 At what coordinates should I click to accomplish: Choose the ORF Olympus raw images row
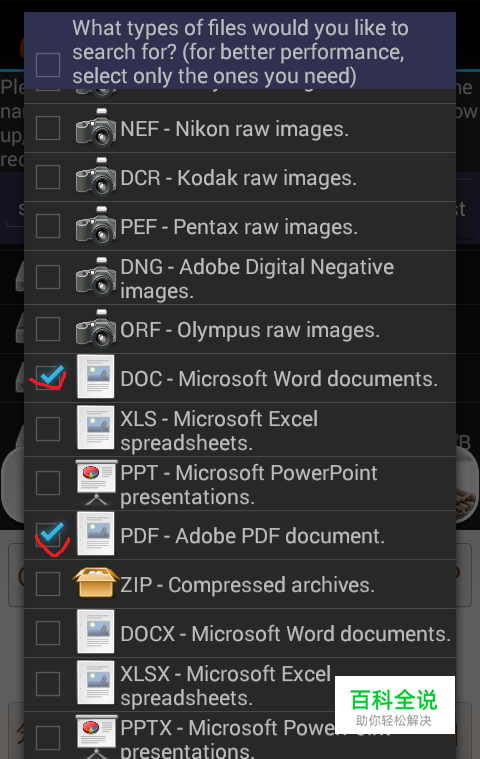pyautogui.click(x=240, y=329)
